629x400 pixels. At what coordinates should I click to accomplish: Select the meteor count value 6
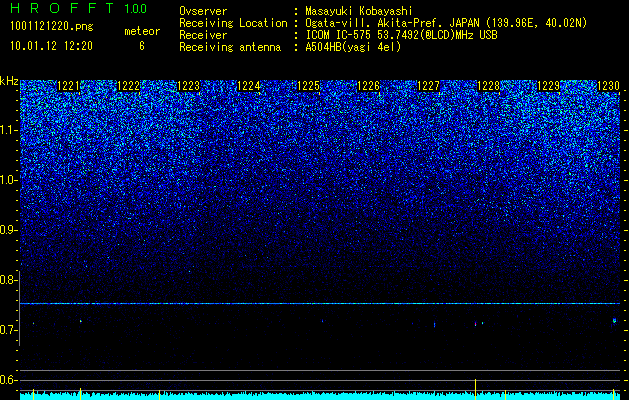[x=142, y=46]
